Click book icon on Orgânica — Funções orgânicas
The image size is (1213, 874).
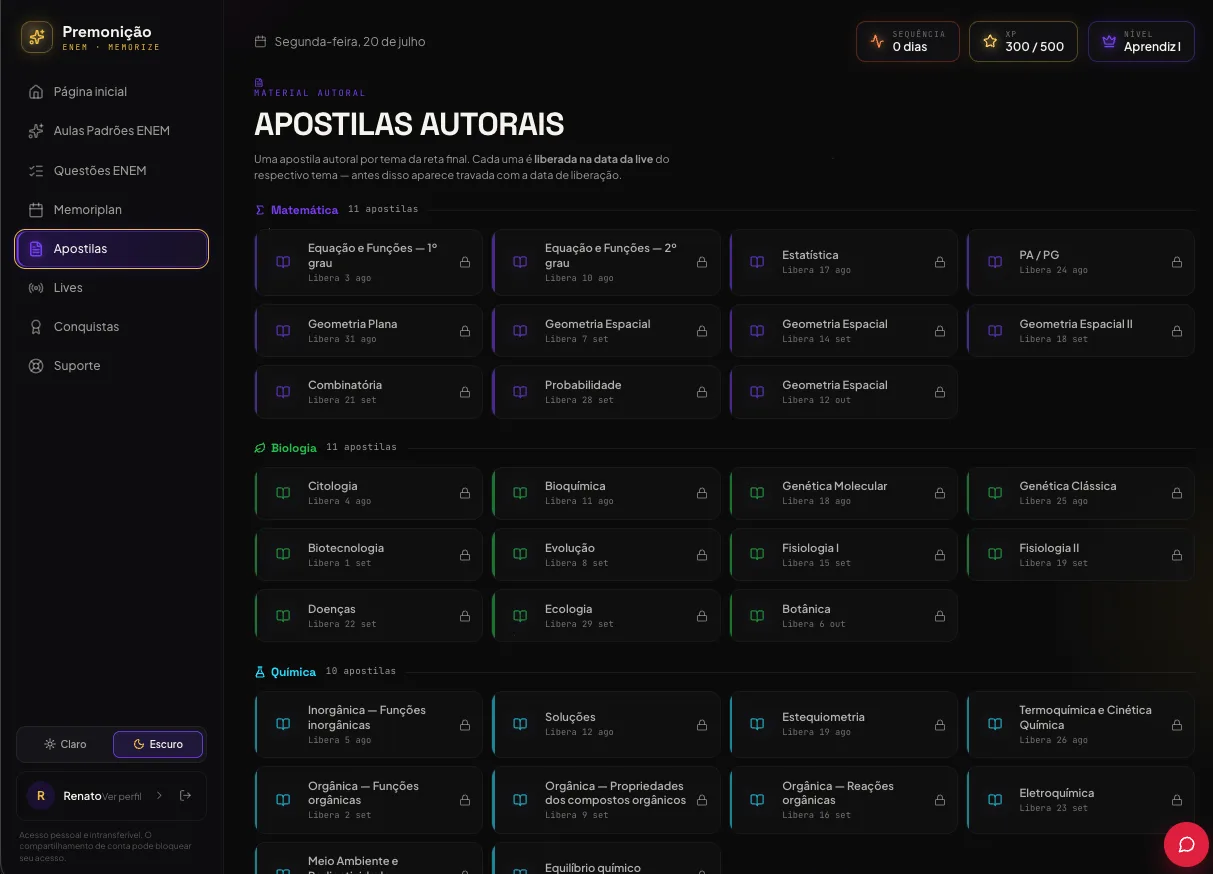[x=283, y=800]
